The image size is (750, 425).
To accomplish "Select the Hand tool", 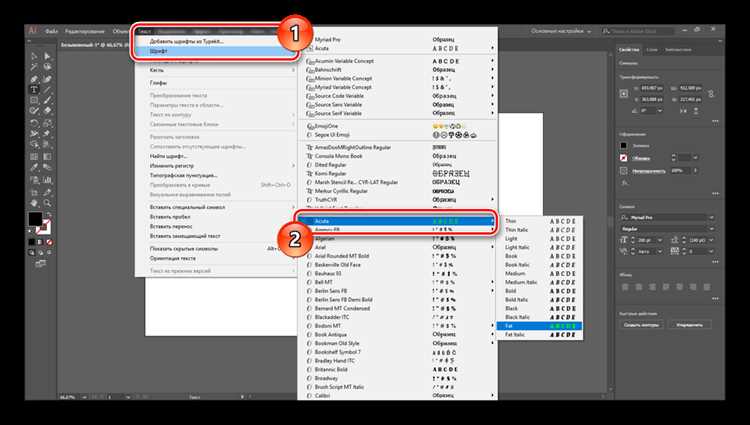I will 34,203.
